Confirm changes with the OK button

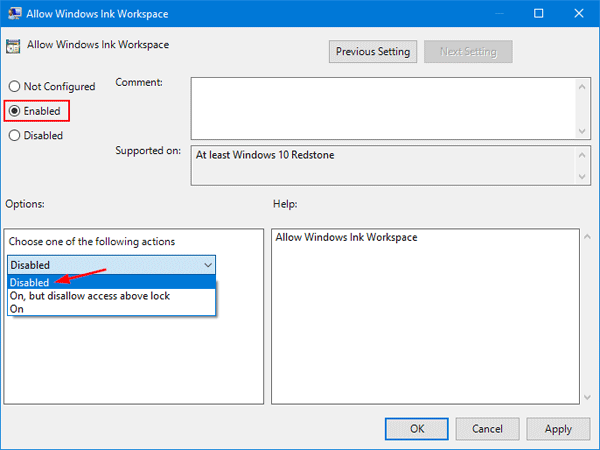pos(416,428)
